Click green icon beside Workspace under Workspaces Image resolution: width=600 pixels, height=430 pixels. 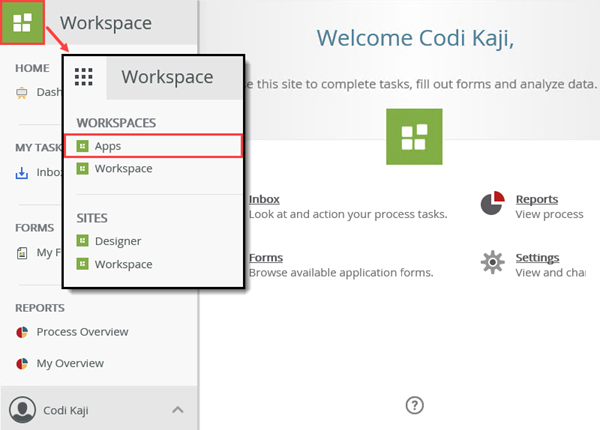[82, 168]
